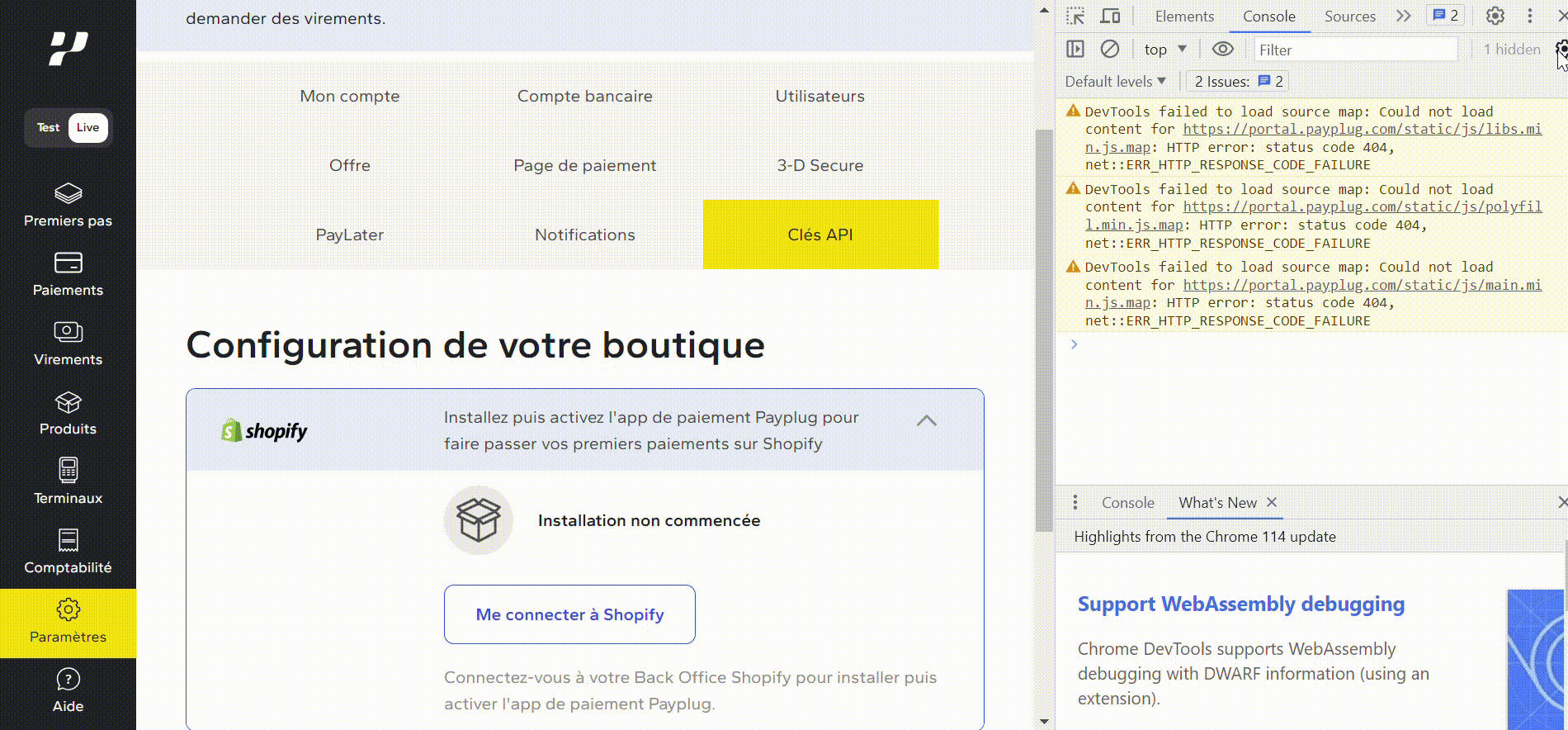Open libs.min.js.map link
This screenshot has height=730, width=1568.
1313,138
